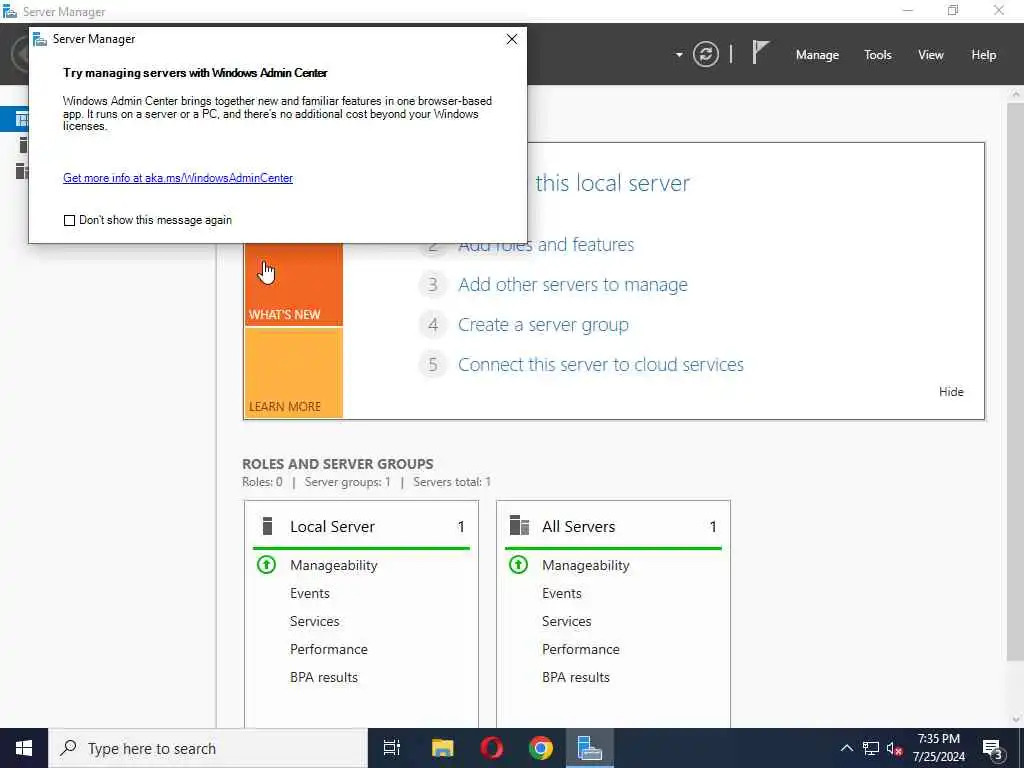Click "Connect this server to cloud services"
Viewport: 1024px width, 768px height.
(x=601, y=364)
